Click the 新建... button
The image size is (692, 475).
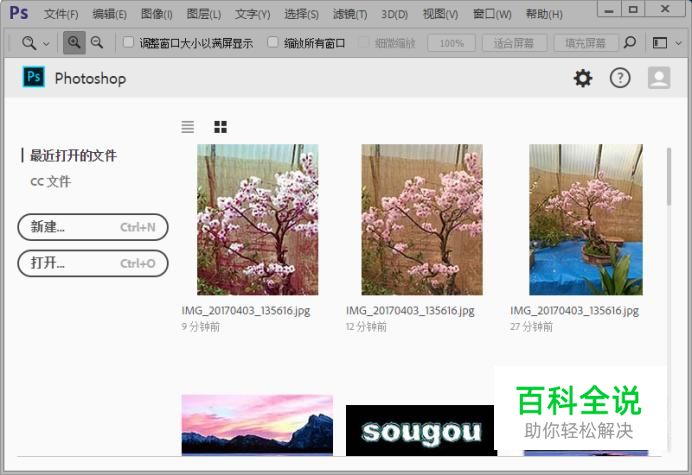pos(93,227)
